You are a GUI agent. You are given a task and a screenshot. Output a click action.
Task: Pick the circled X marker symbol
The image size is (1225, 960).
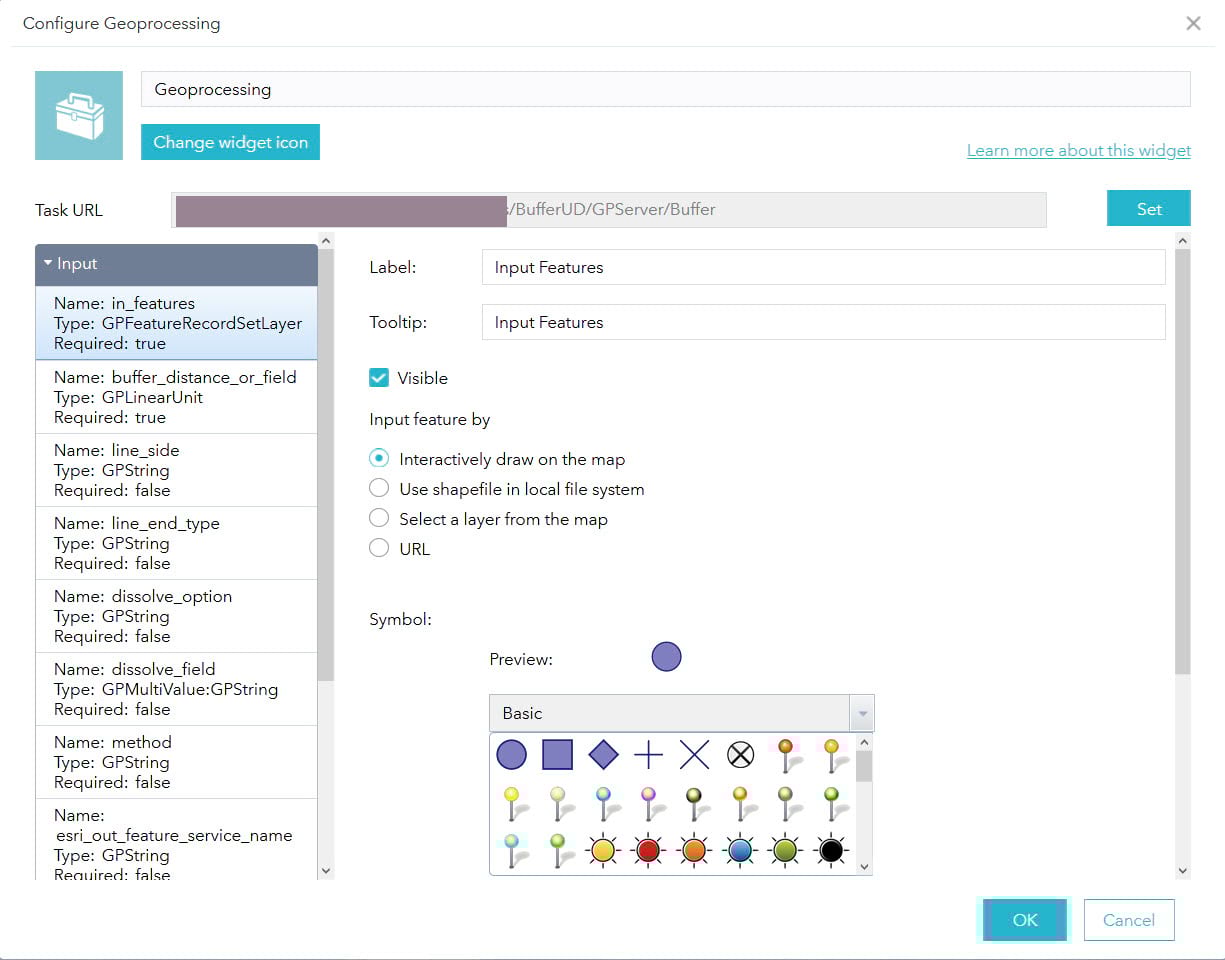[x=740, y=754]
